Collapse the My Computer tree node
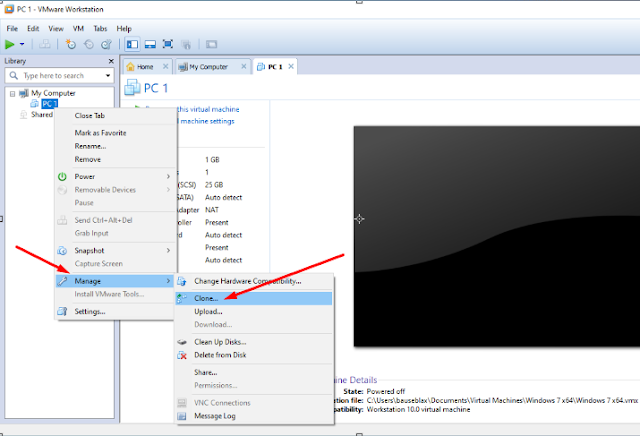 12,94
